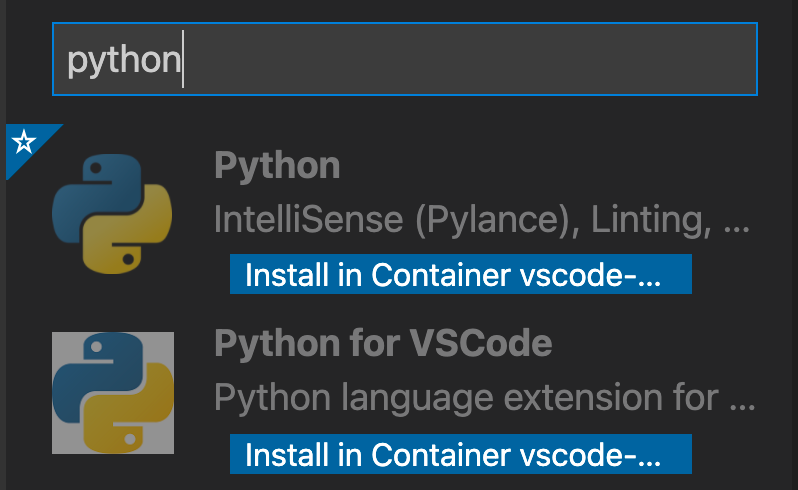Click the extensions search box containing "python"

[404, 59]
